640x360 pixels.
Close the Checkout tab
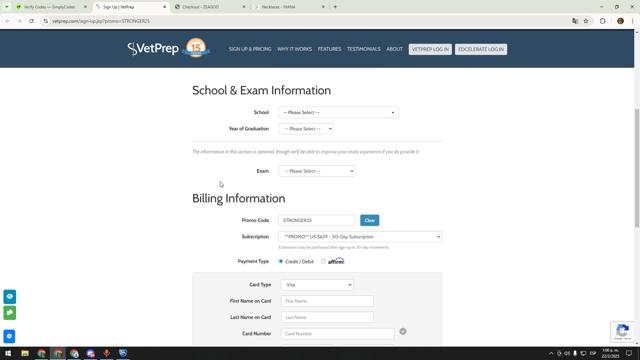(x=244, y=7)
